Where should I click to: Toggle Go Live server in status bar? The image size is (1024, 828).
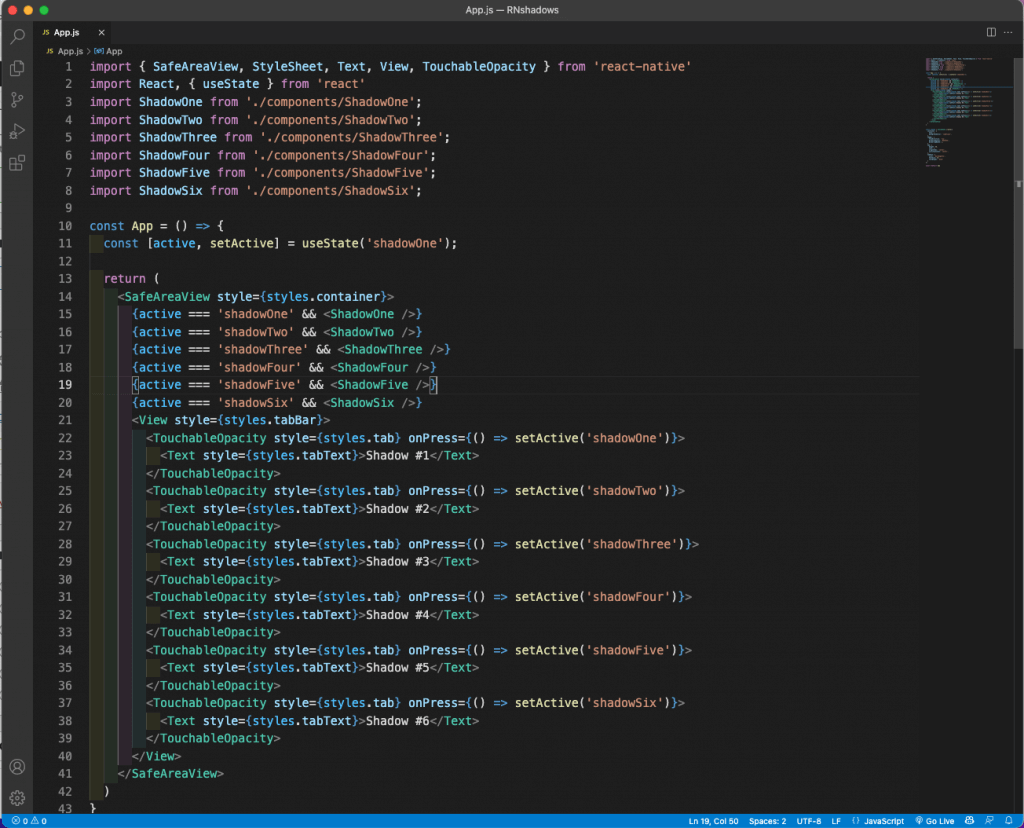[936, 821]
